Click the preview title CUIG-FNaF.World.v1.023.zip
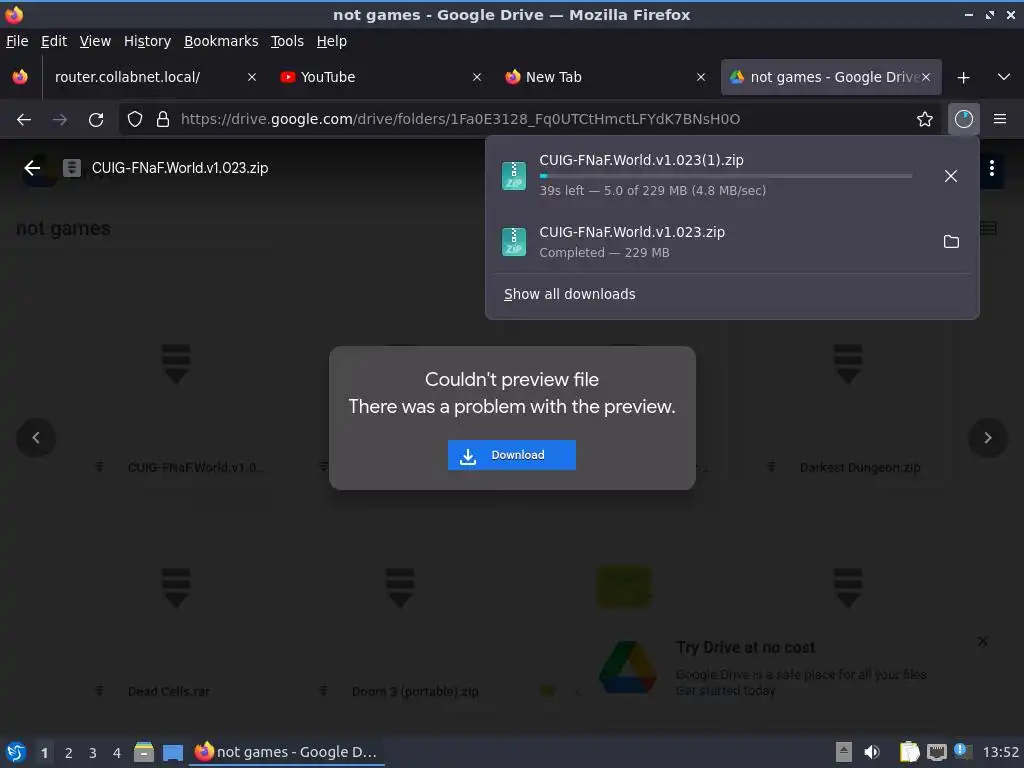The height and width of the screenshot is (768, 1024). pos(180,168)
